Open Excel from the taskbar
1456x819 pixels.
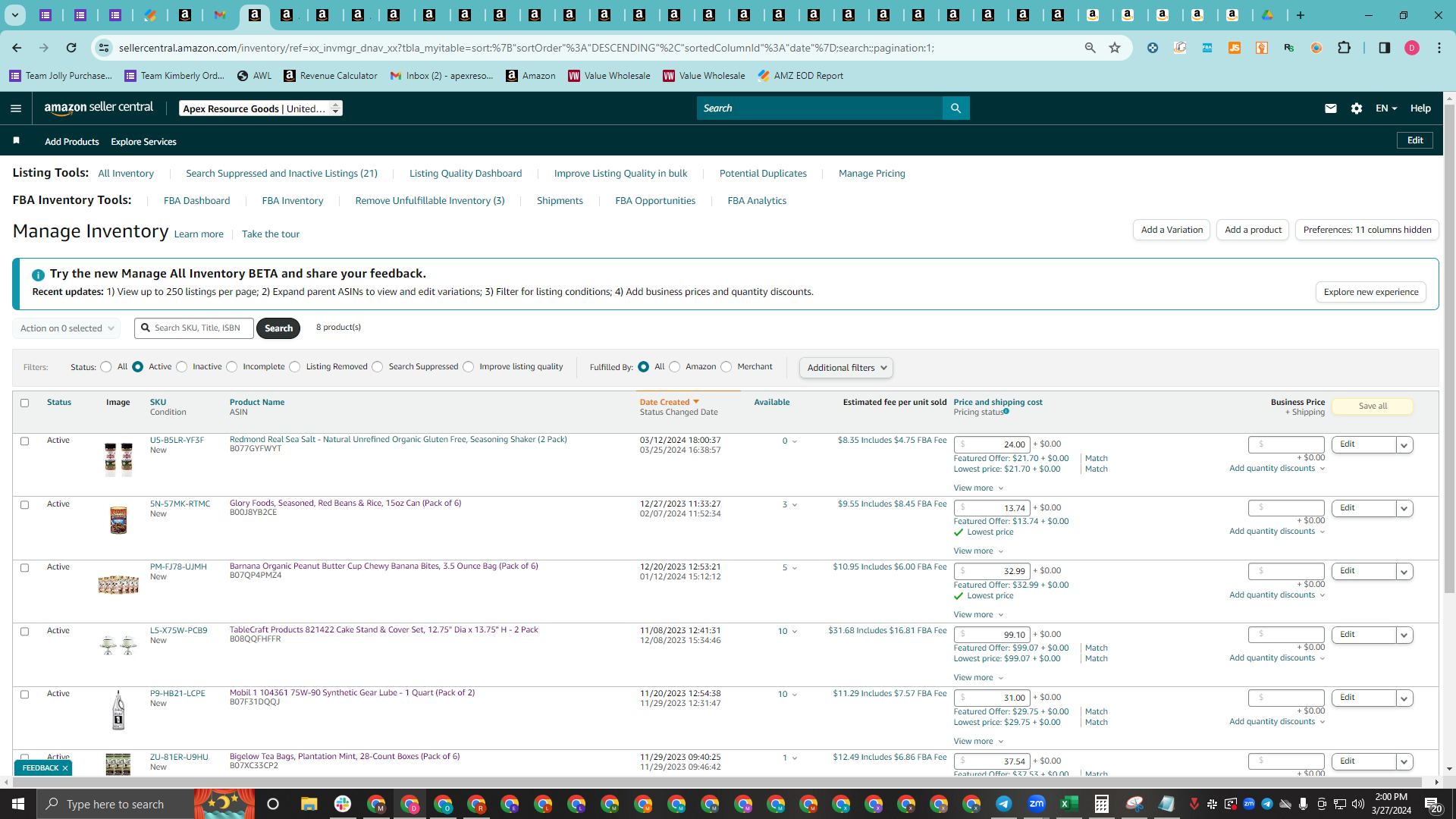click(1069, 804)
